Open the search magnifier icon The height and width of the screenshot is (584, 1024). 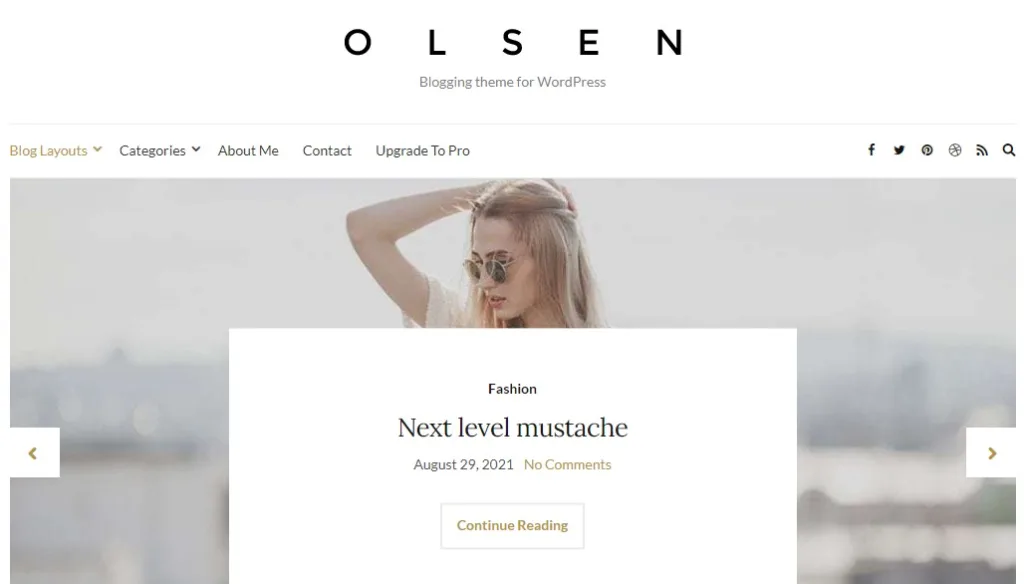(x=1009, y=150)
